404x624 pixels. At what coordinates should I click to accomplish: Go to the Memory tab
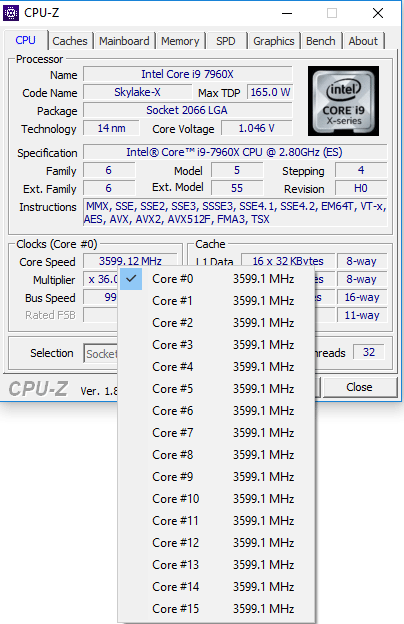click(x=180, y=41)
